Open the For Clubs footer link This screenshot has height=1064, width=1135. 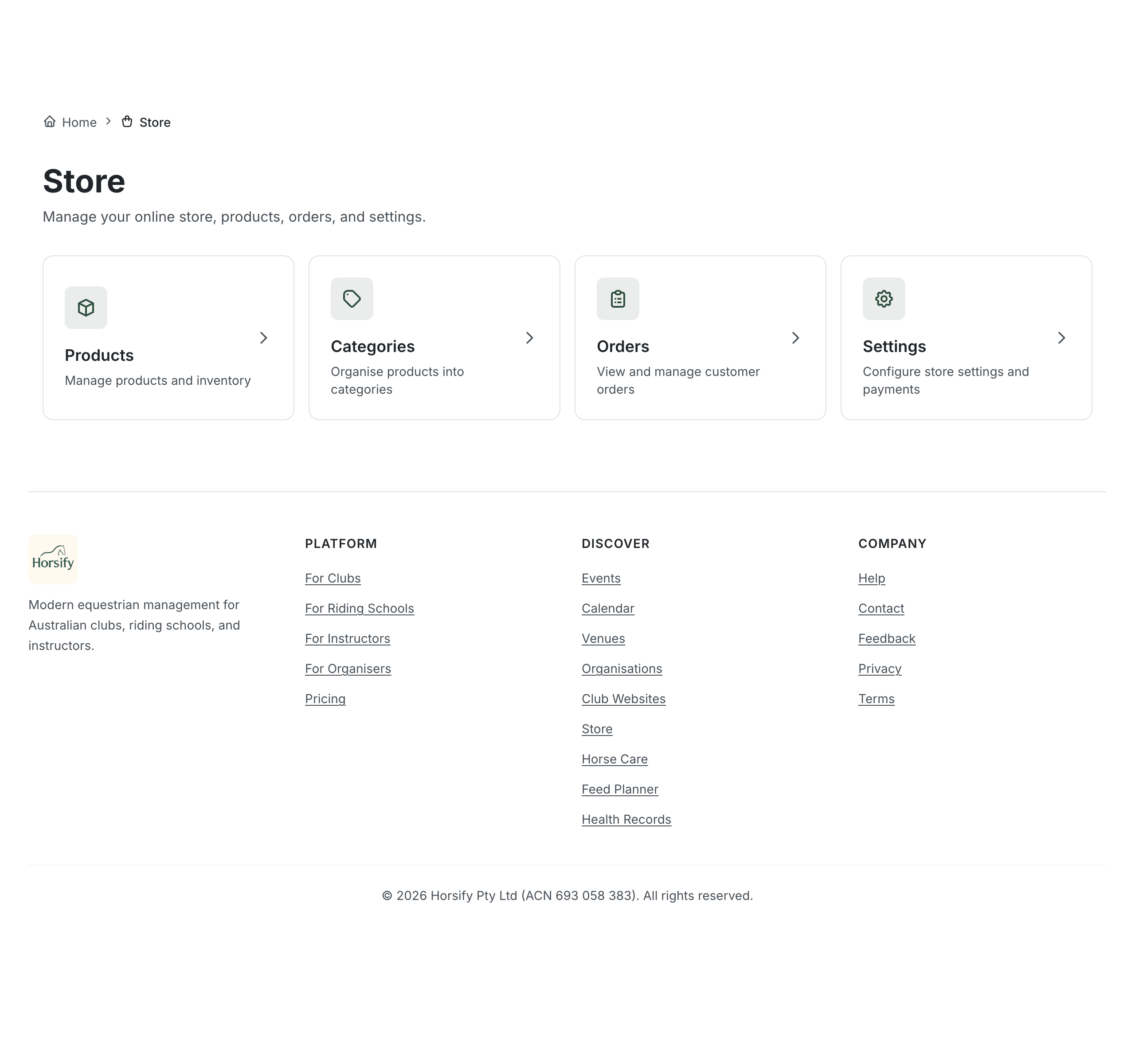point(333,578)
